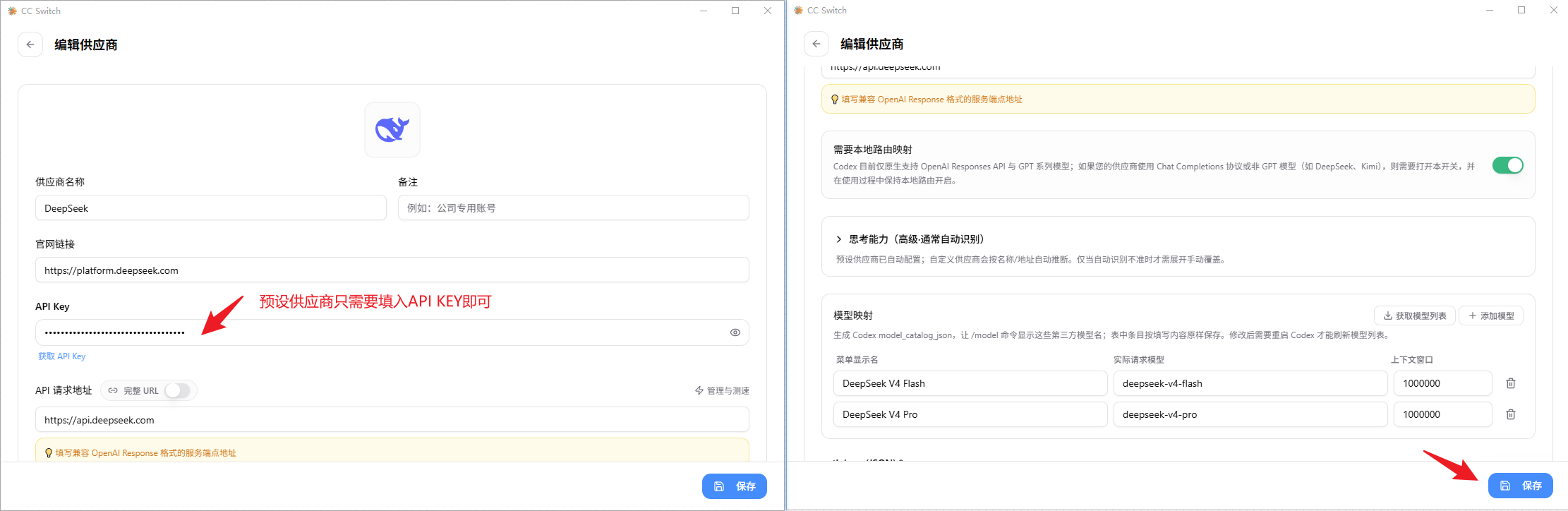Minimize the left CC Switch window

(704, 11)
